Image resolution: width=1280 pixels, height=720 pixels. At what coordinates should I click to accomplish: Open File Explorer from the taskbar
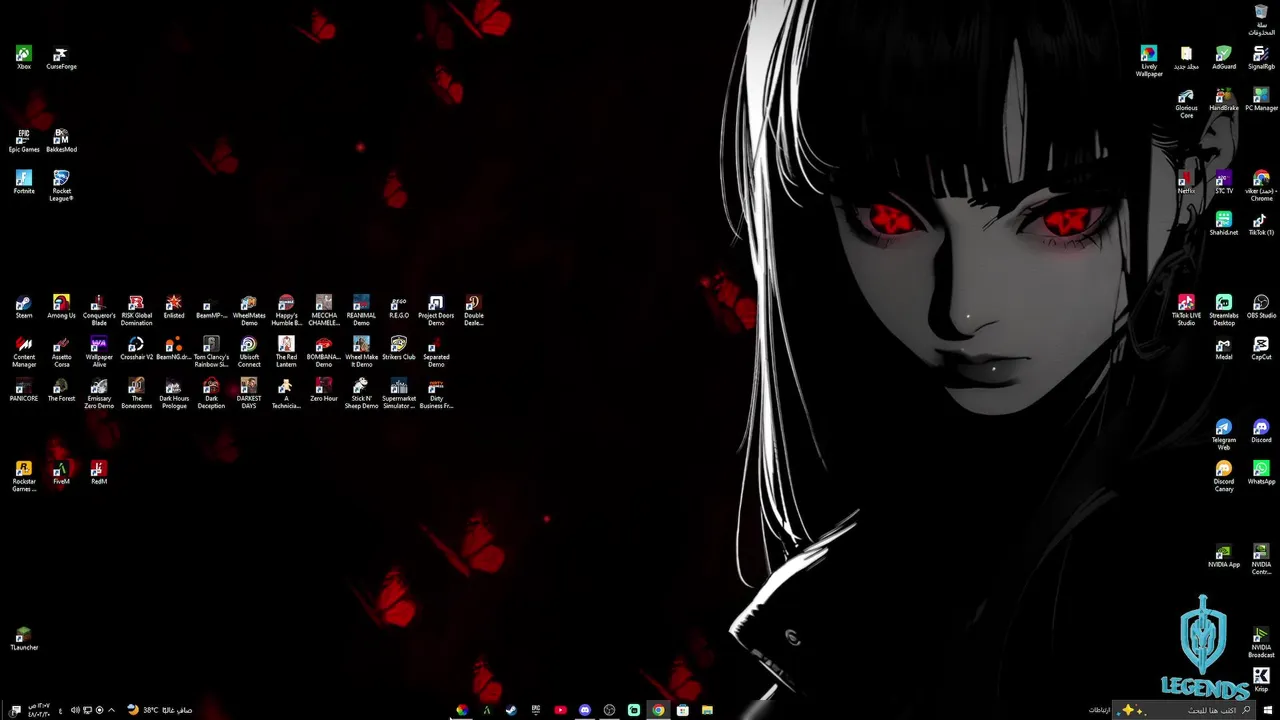coord(707,710)
